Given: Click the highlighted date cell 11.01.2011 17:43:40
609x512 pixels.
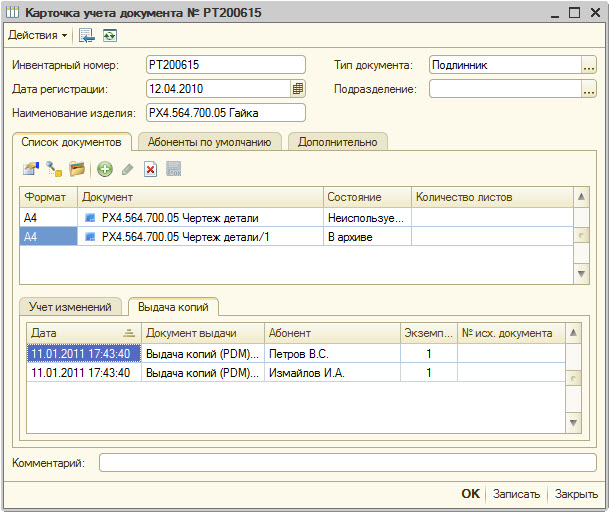Looking at the screenshot, I should 84,354.
